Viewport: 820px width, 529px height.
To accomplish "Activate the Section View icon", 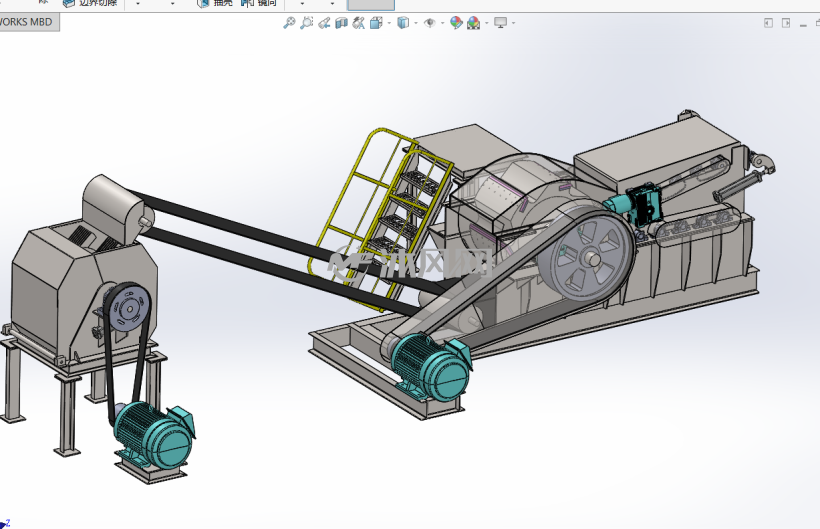I will [x=341, y=23].
